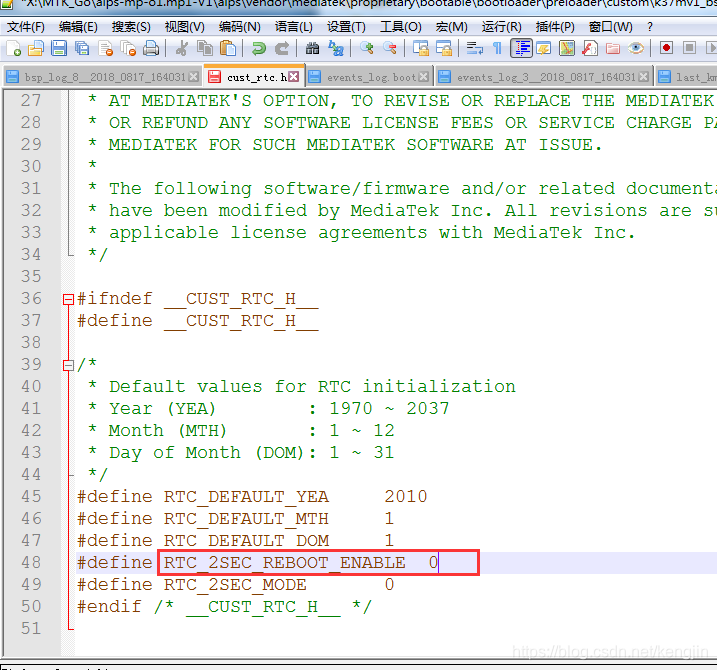
Task: Open the Folder as Workspace icon
Action: (613, 48)
